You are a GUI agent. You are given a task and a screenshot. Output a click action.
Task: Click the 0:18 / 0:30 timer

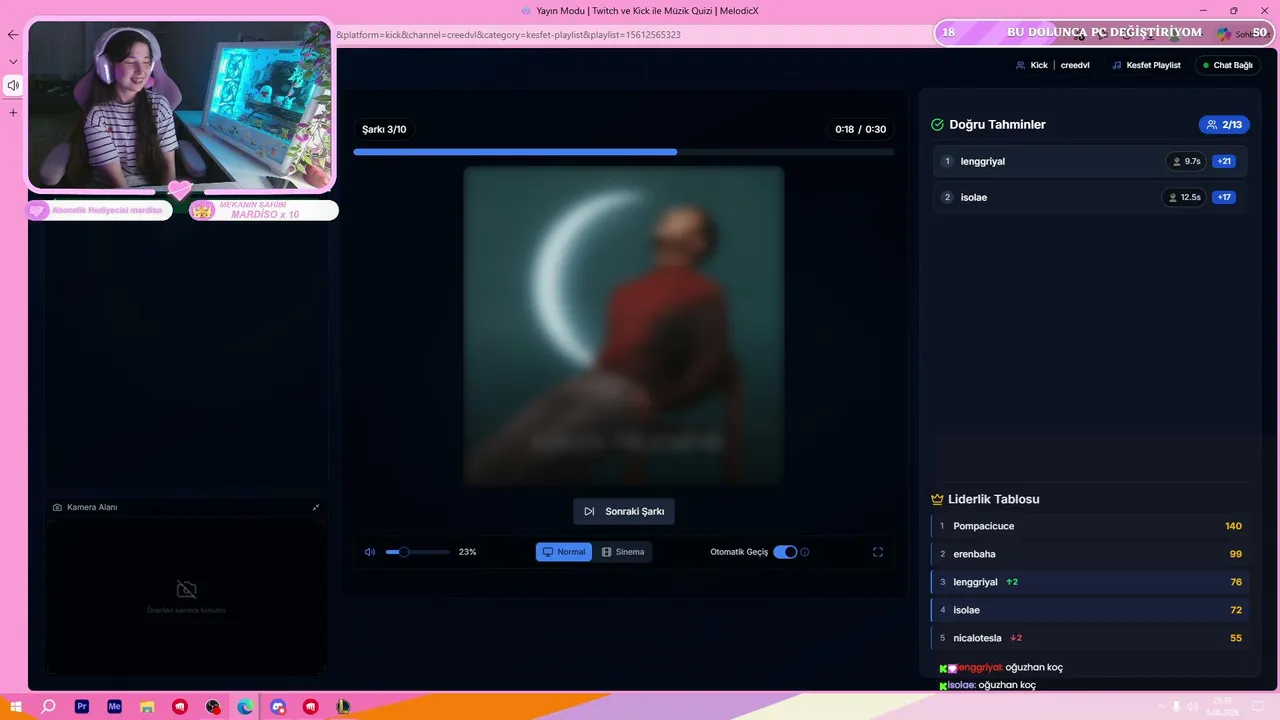coord(861,129)
